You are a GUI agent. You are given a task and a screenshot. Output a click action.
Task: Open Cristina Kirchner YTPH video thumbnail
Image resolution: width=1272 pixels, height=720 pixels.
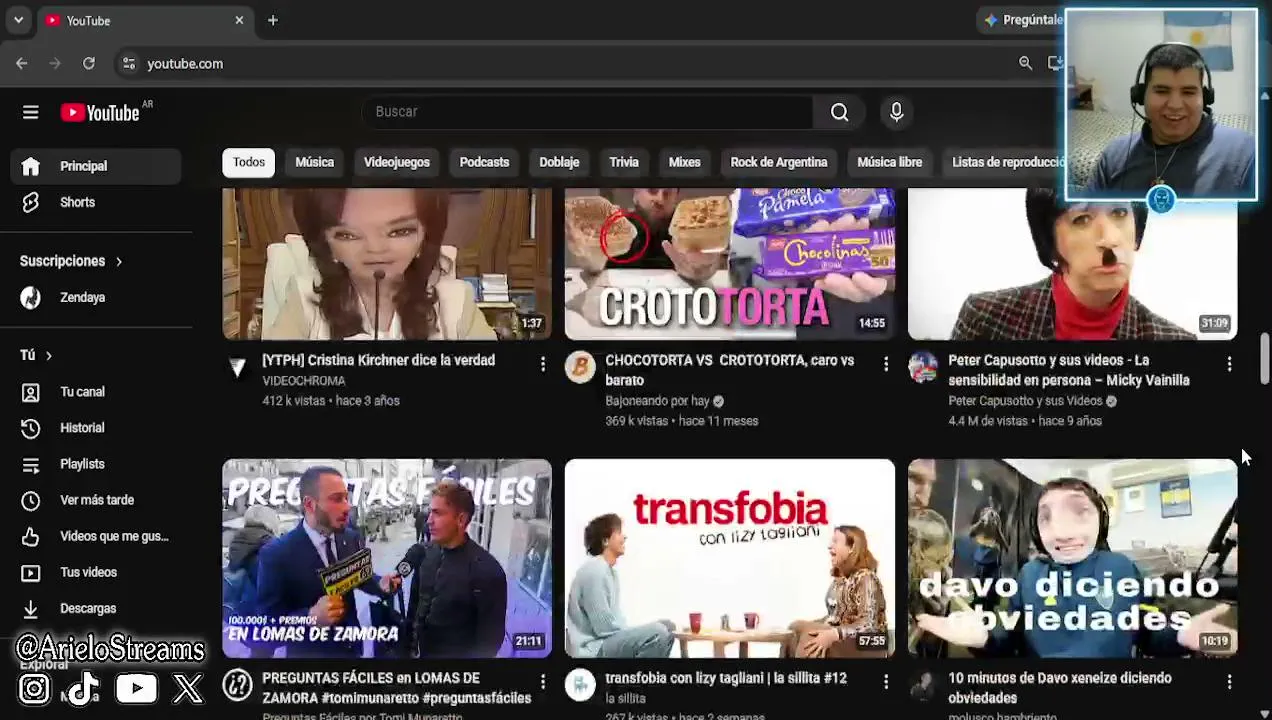point(387,264)
